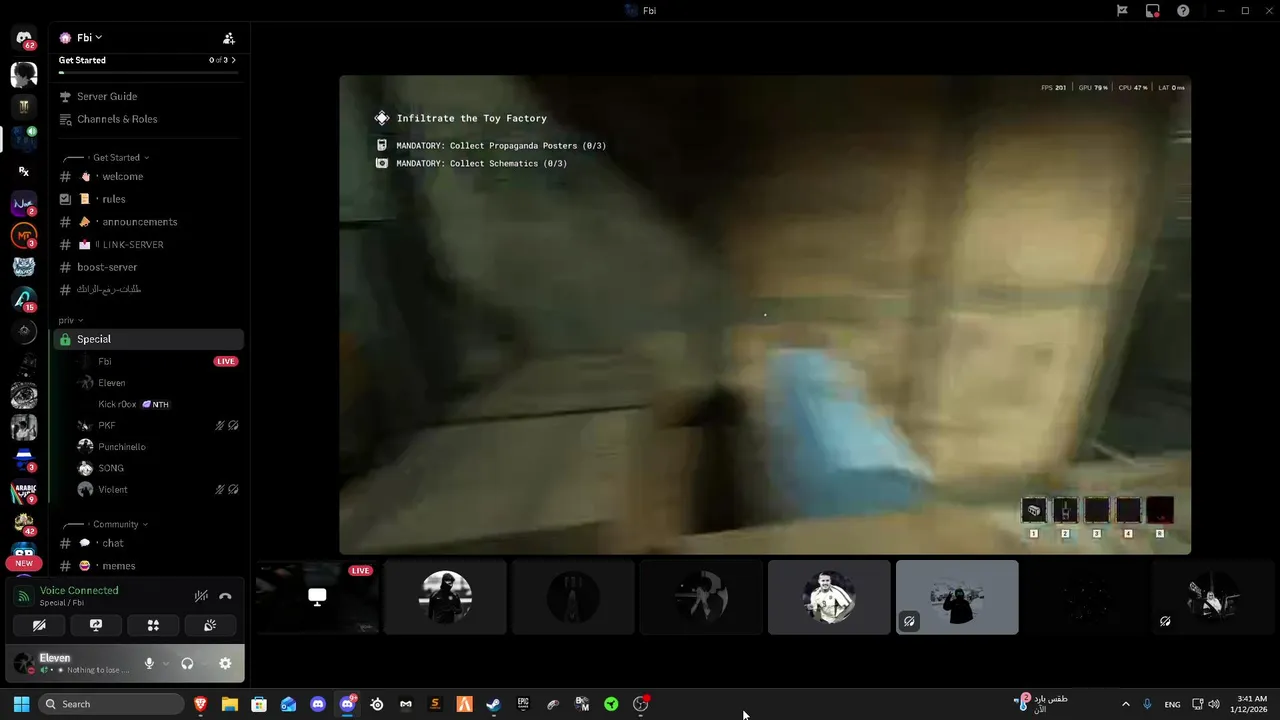The height and width of the screenshot is (720, 1280).
Task: Click the flag icon in the title bar
Action: click(x=1122, y=10)
